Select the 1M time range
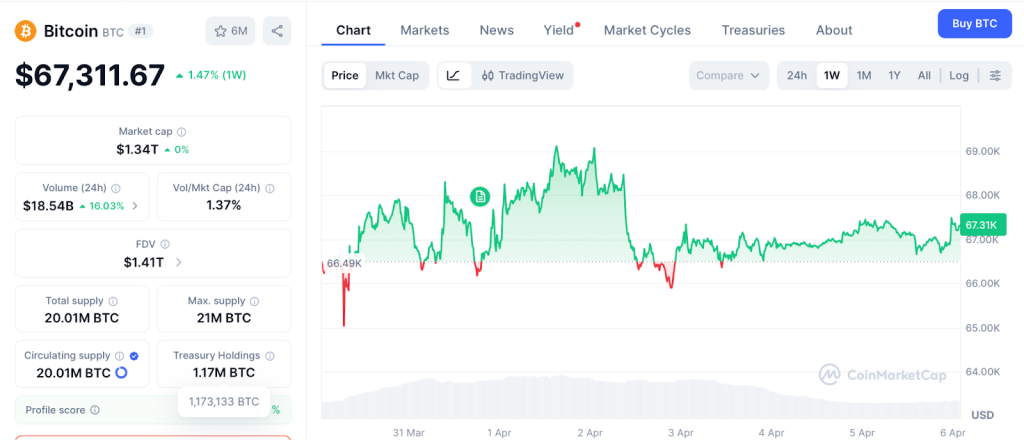Screen dimensions: 1024x440 coord(864,76)
